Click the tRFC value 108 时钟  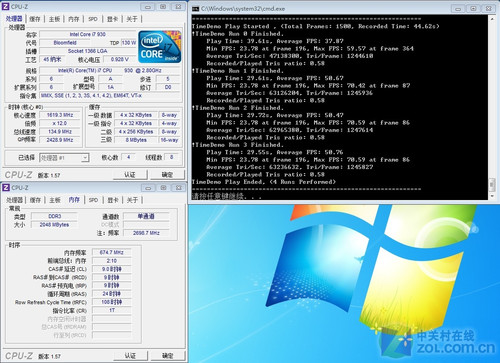(x=112, y=302)
